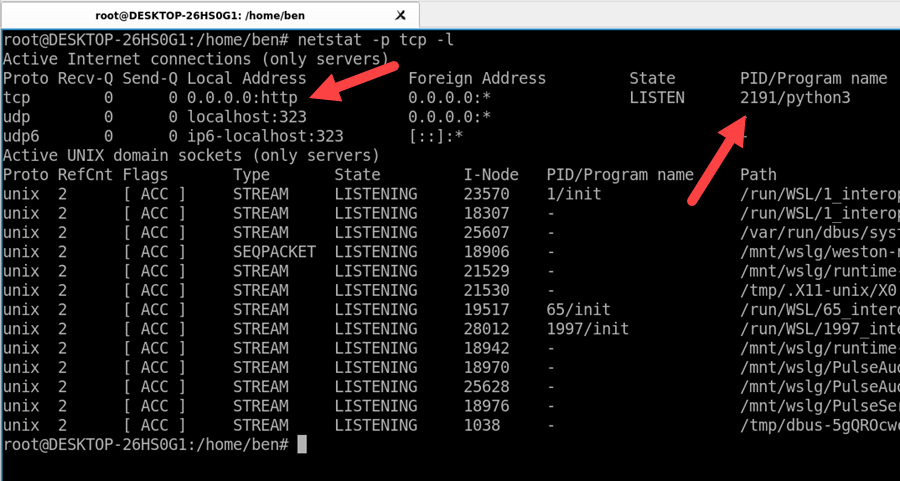
Task: Click the SEQPACKET socket type
Action: tap(274, 252)
